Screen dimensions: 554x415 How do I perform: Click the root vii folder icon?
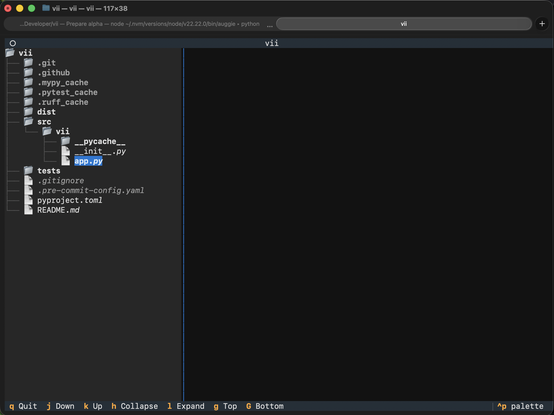point(10,53)
